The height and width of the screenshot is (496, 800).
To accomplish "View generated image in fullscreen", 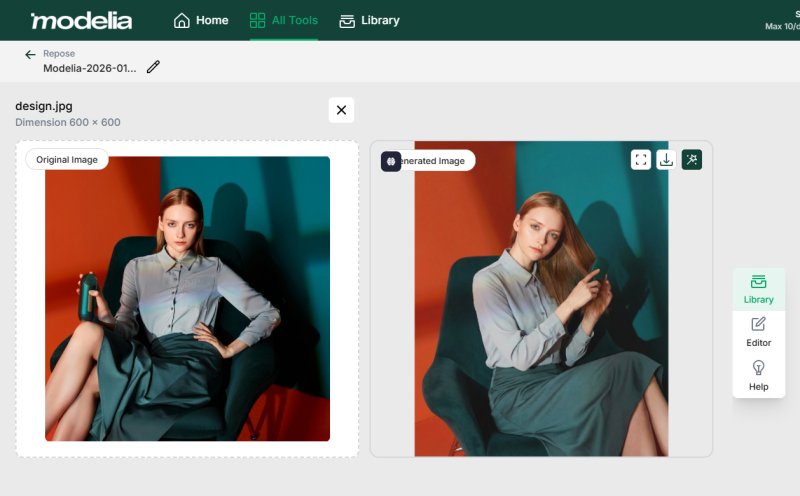I will (641, 160).
